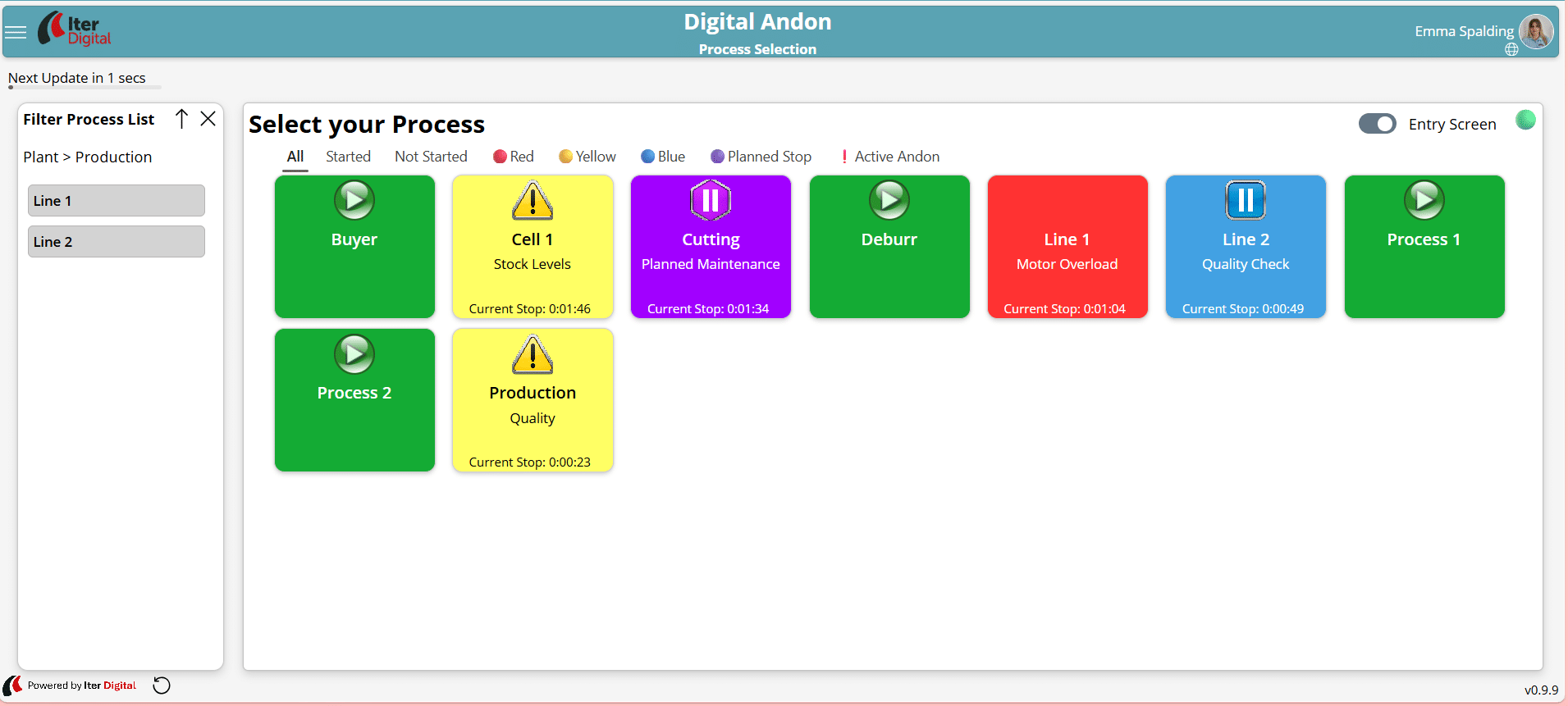Switch to the Not Started tab

[431, 157]
